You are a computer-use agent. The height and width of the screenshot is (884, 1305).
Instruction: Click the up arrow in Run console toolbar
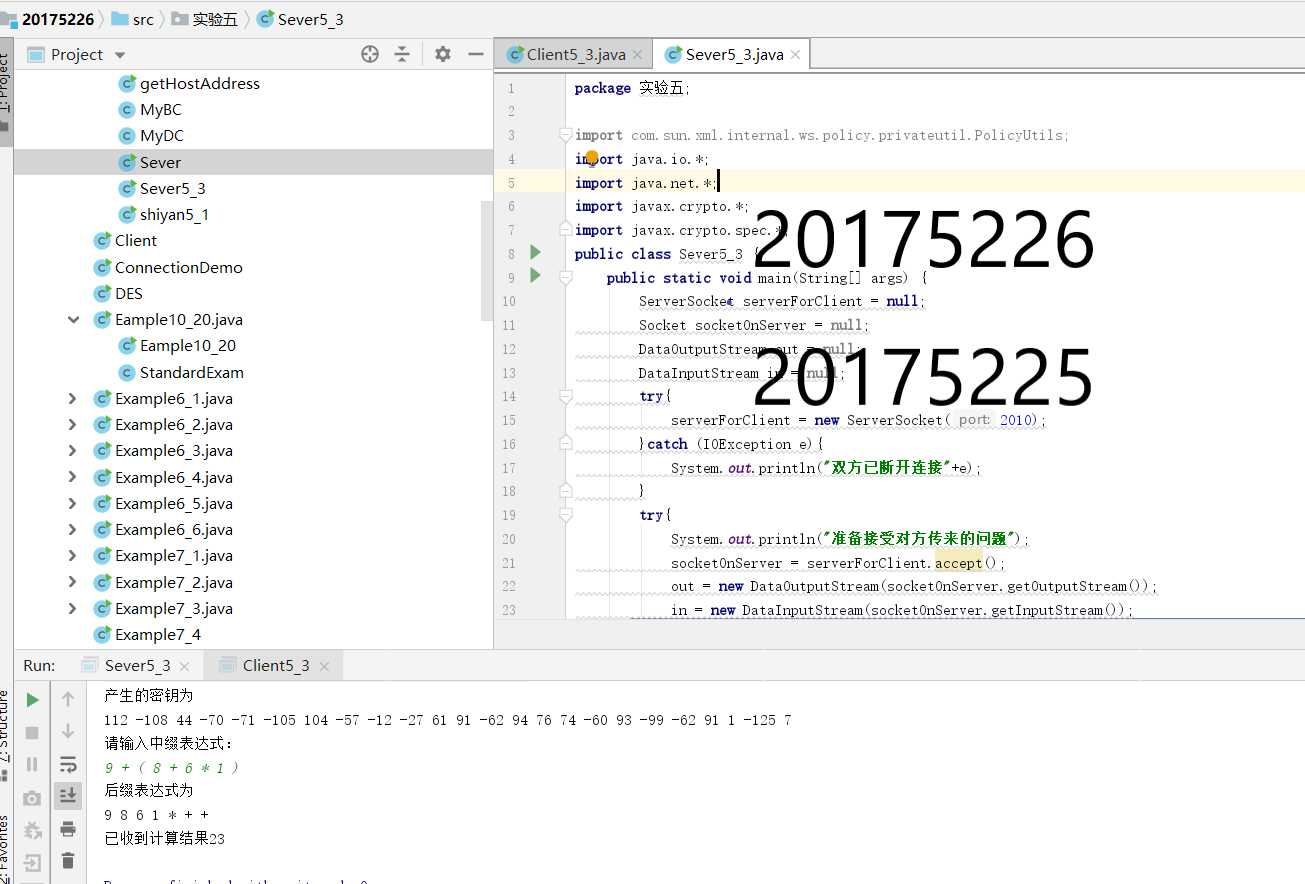tap(68, 700)
